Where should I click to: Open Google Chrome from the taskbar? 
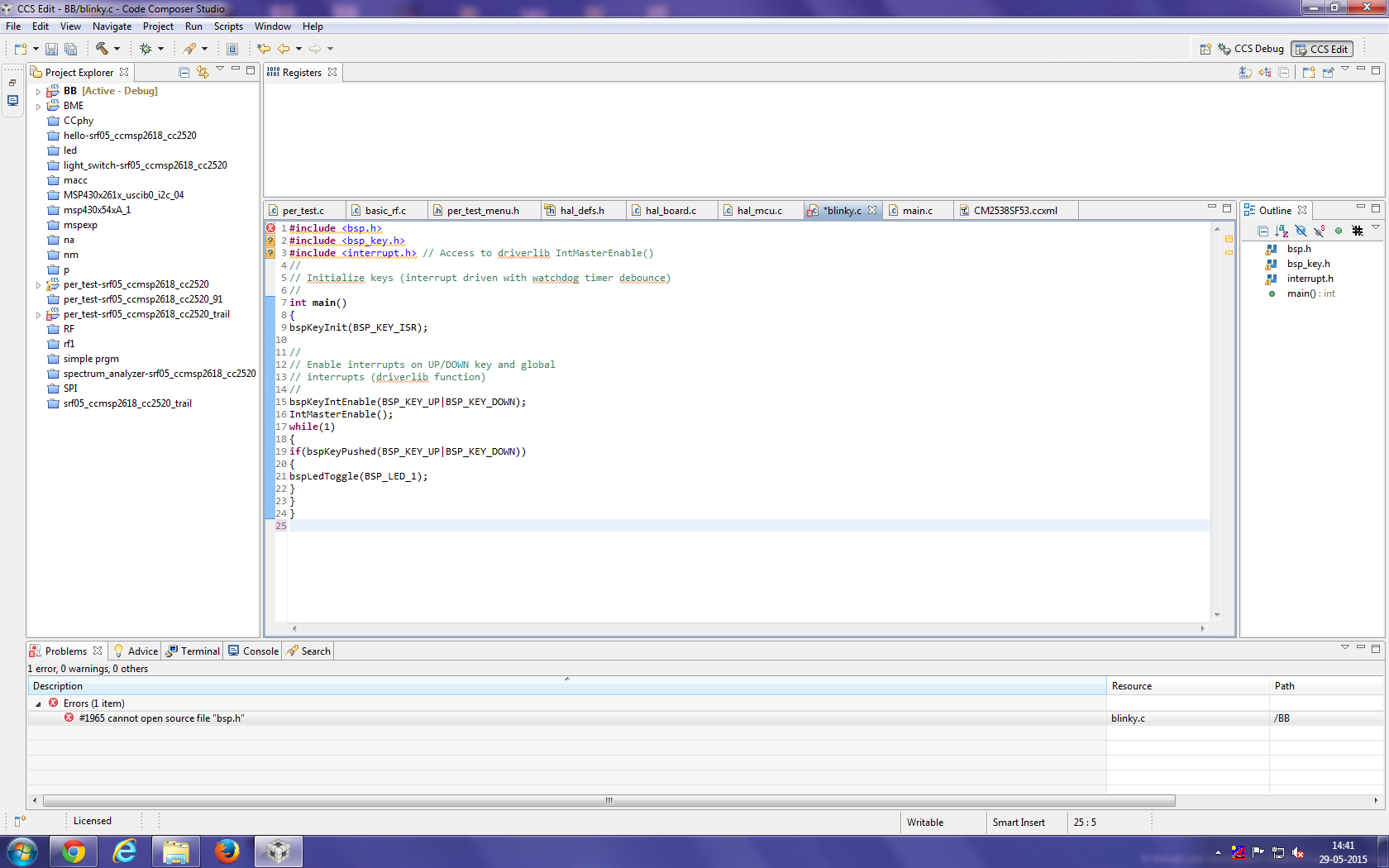(74, 851)
